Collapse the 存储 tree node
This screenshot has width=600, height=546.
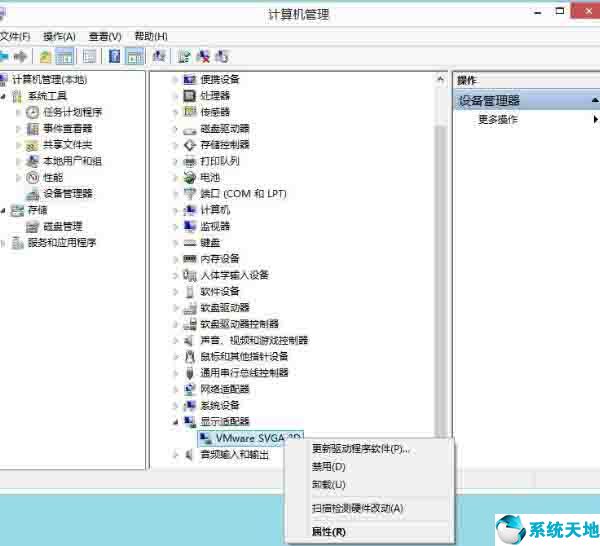click(x=3, y=210)
